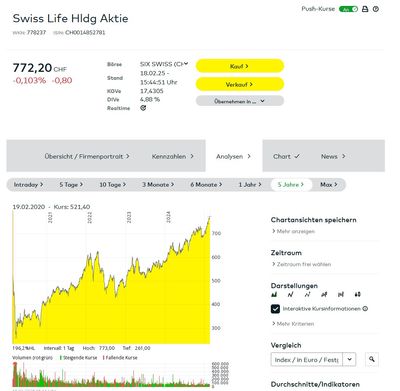This screenshot has width=400, height=391.
Task: Click the Steigende Kurse legend entry
Action: point(78,358)
